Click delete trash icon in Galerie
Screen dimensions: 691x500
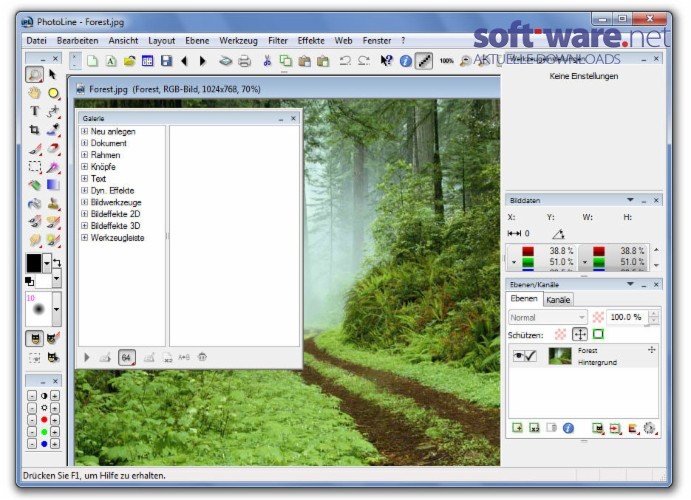pyautogui.click(x=202, y=357)
